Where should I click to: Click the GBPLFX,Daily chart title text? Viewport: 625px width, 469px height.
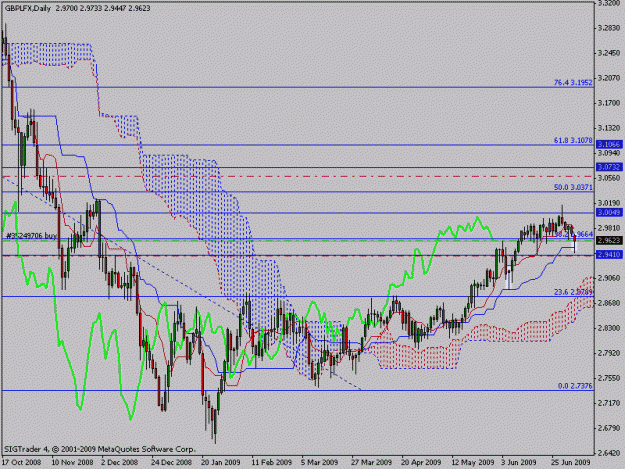(28, 8)
